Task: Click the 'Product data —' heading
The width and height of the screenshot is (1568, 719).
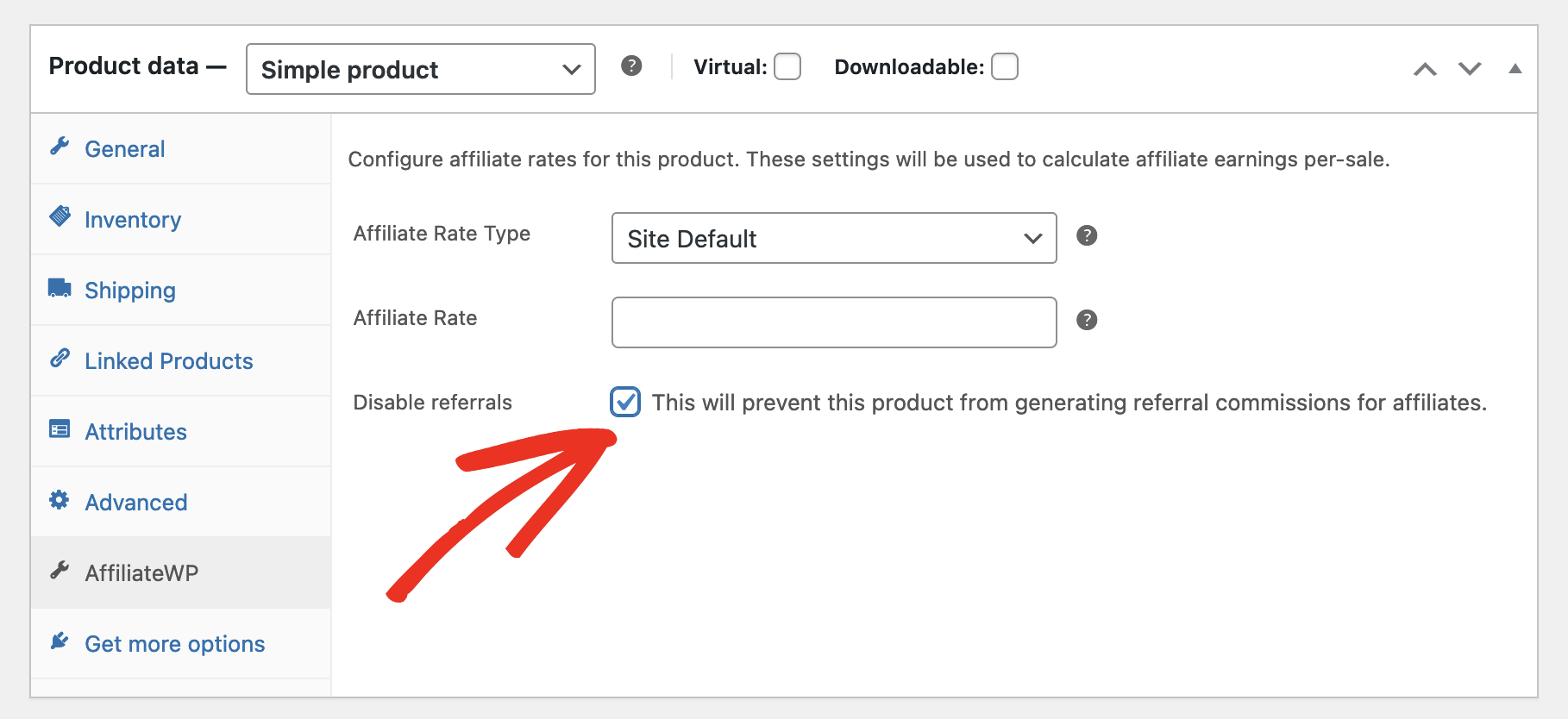Action: [x=137, y=66]
